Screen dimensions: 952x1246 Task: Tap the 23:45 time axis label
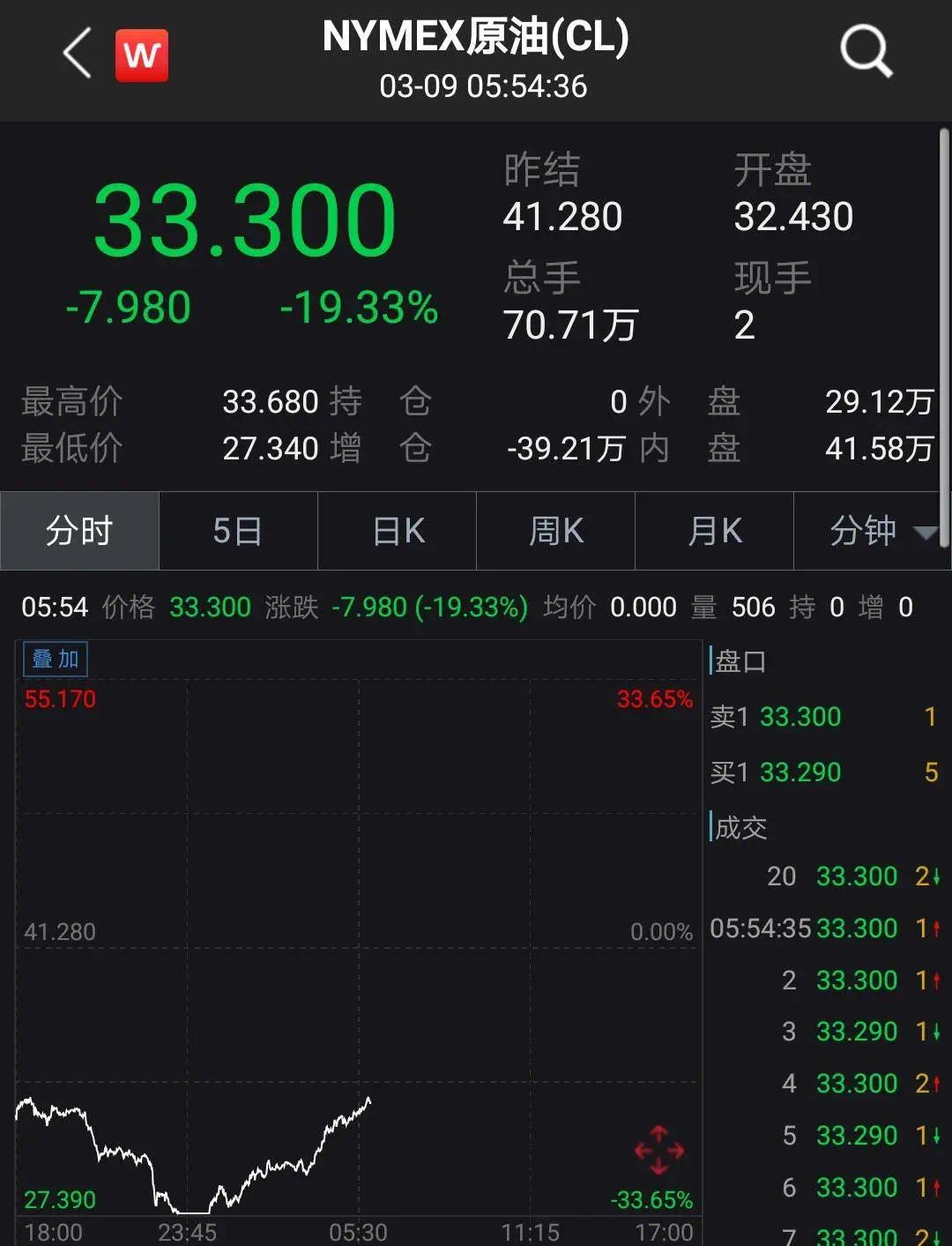[187, 1232]
